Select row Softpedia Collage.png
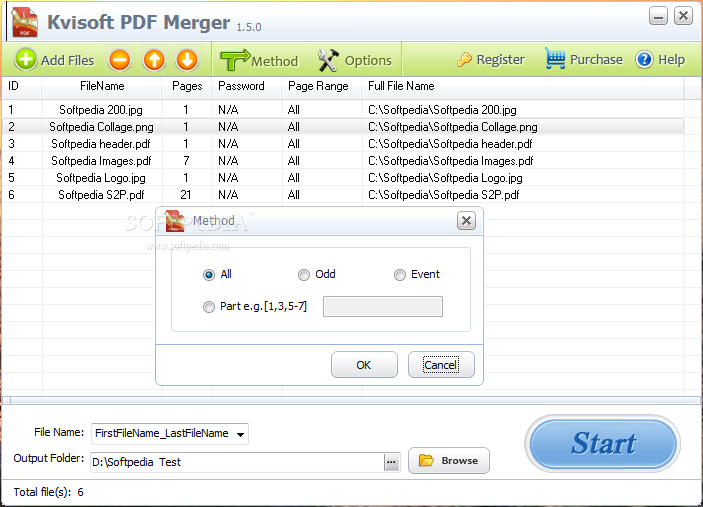Viewport: 703px width, 507px height. pyautogui.click(x=343, y=127)
